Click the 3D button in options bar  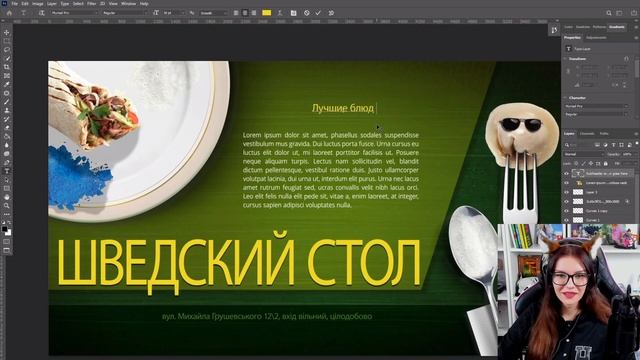tap(331, 13)
